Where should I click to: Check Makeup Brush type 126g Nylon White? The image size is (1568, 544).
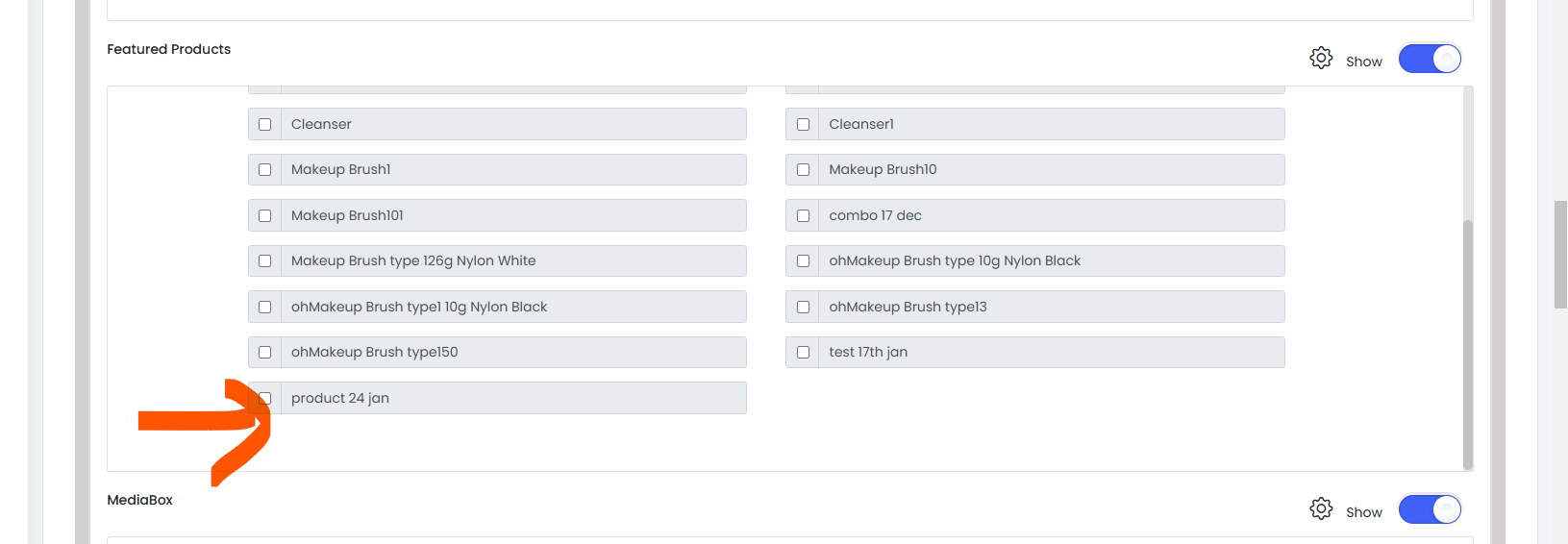point(265,261)
